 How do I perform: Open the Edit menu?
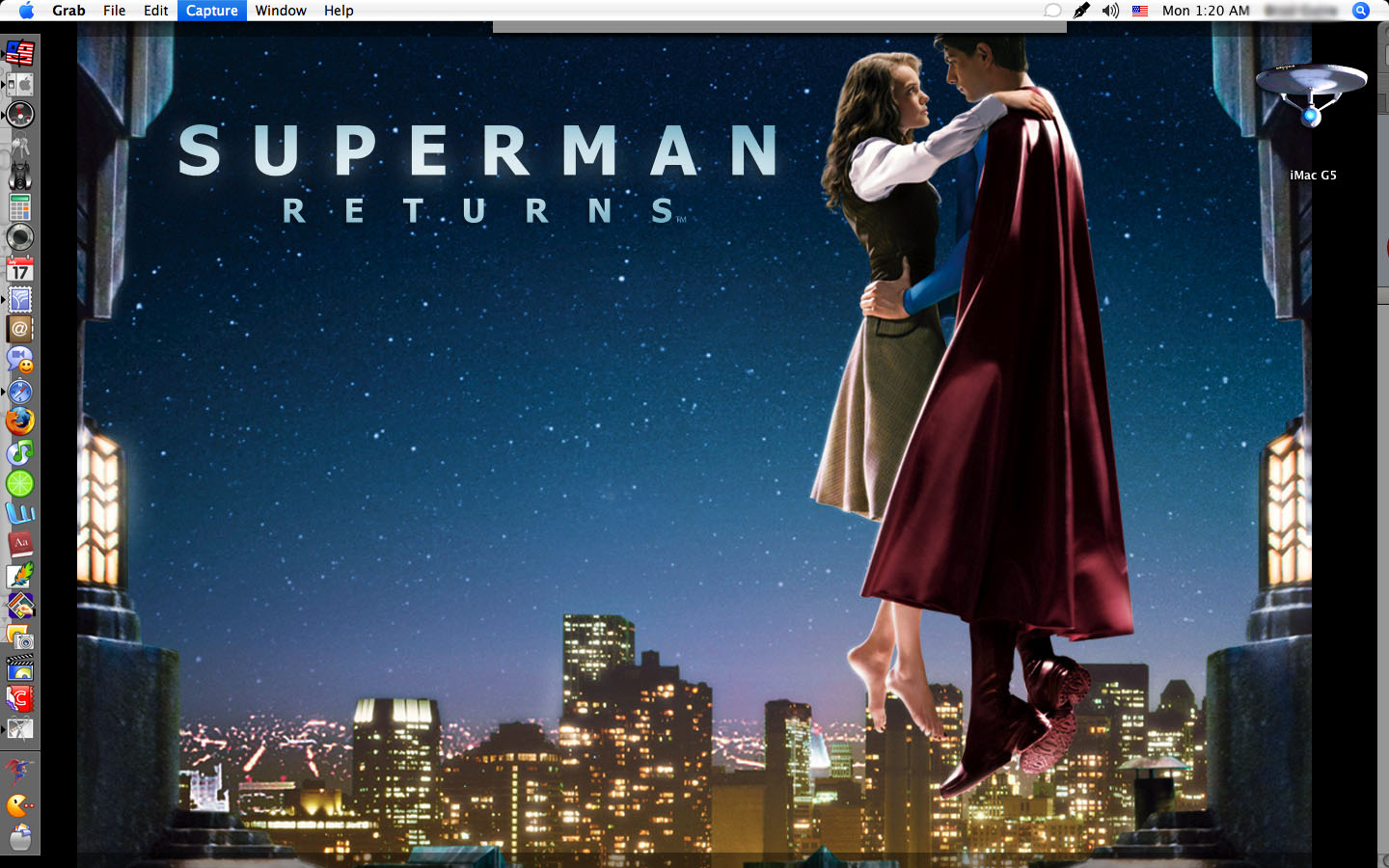pos(156,11)
